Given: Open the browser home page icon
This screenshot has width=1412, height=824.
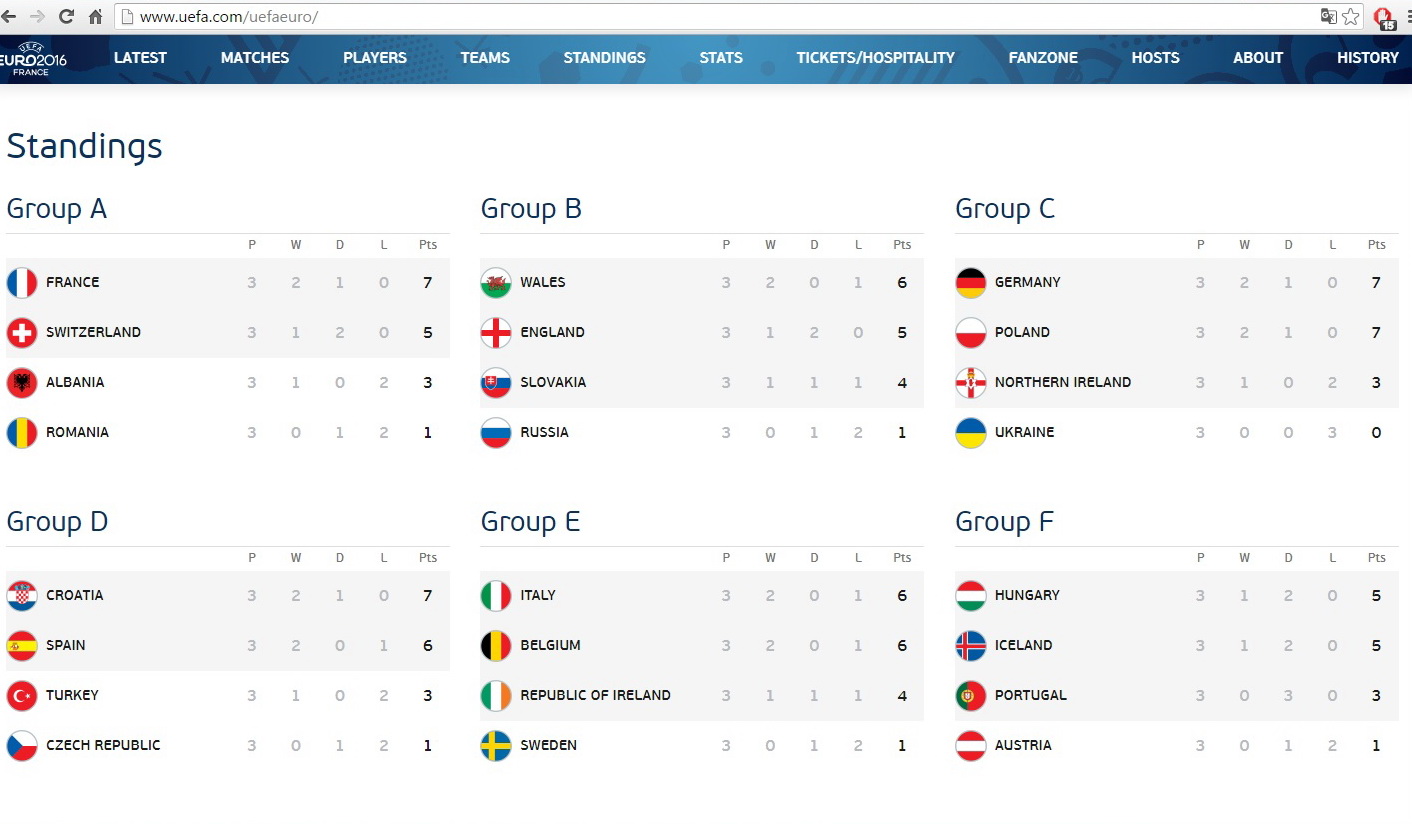Looking at the screenshot, I should pyautogui.click(x=96, y=16).
